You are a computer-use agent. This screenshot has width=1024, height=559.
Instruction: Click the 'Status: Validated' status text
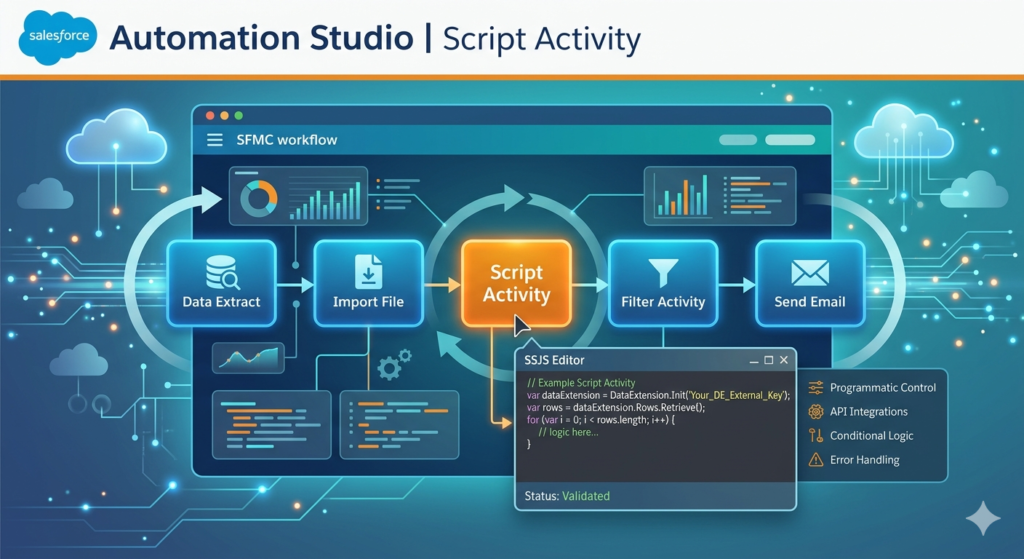coord(567,496)
